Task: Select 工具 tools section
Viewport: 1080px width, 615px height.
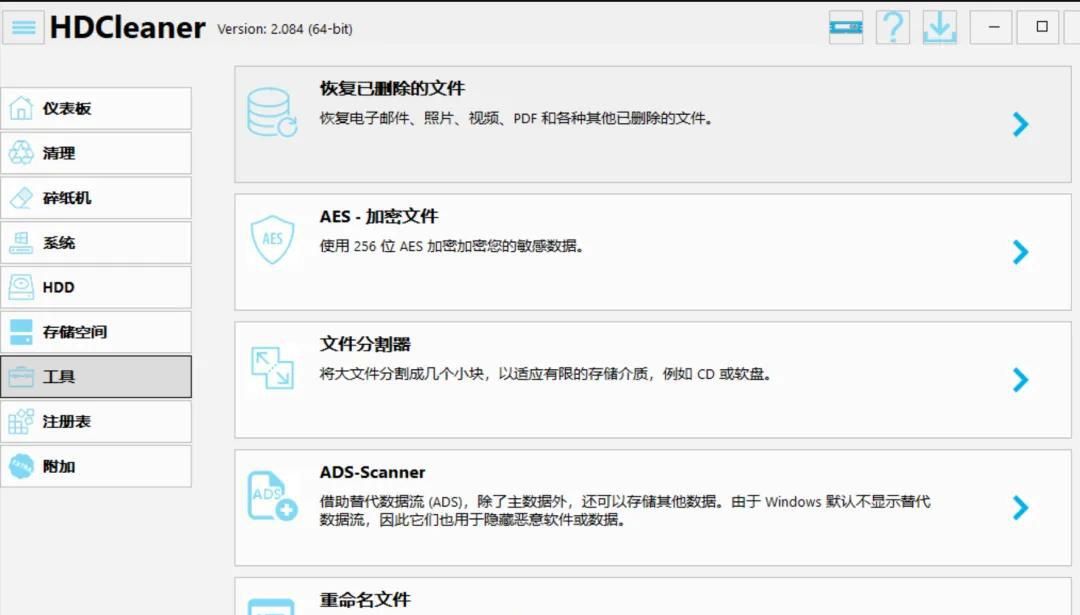Action: [x=96, y=377]
